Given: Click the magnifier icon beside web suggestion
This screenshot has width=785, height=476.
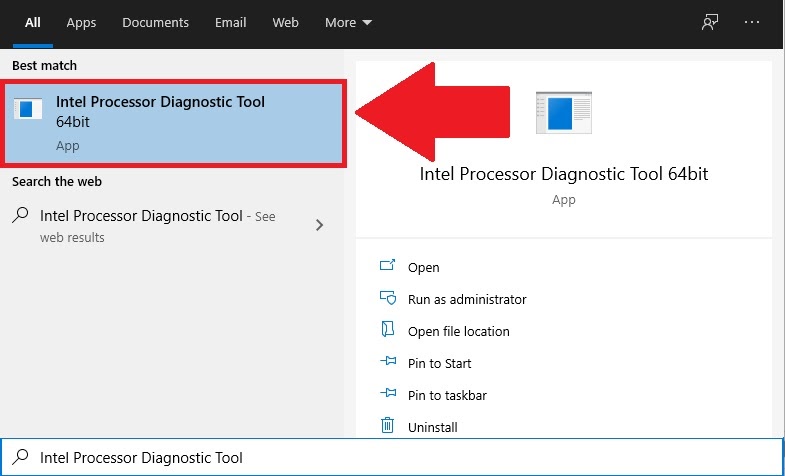Looking at the screenshot, I should tap(20, 215).
